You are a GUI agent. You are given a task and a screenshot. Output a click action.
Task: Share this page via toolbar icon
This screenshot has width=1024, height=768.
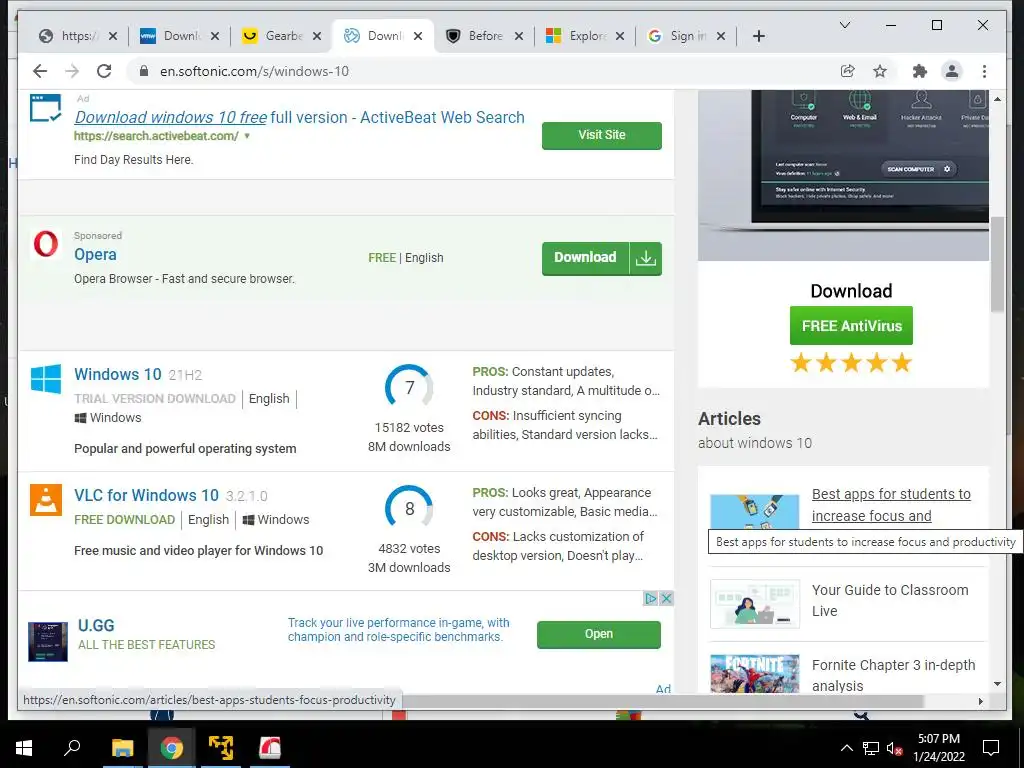coord(848,71)
